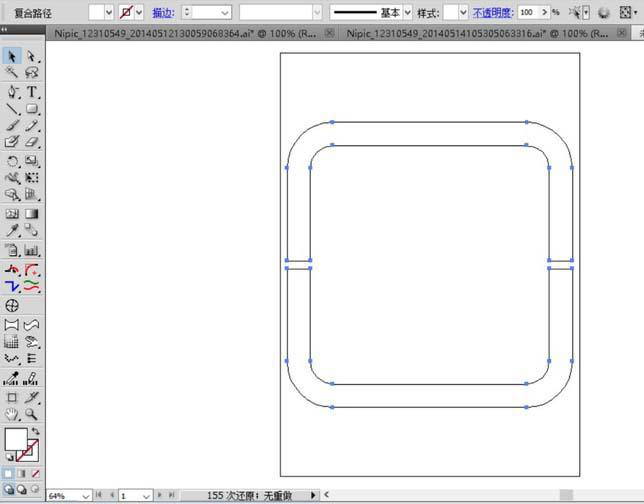The width and height of the screenshot is (644, 504).
Task: Enable Draw Normal mode
Action: pos(9,489)
